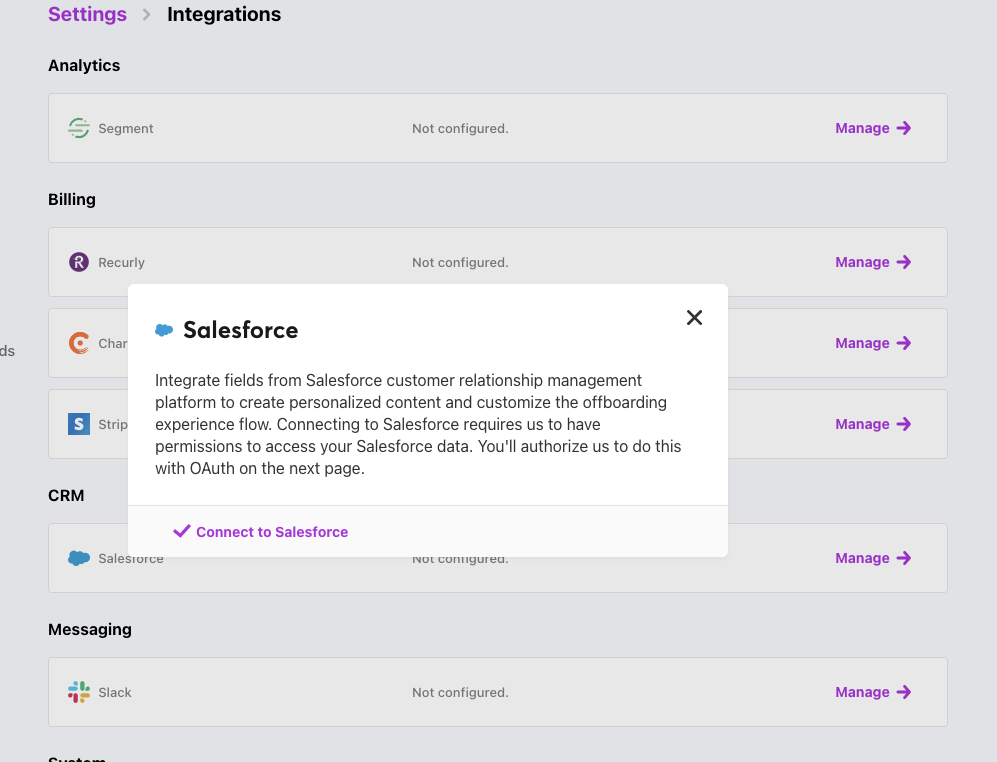Open Manage for the Recurly integration

[x=862, y=262]
